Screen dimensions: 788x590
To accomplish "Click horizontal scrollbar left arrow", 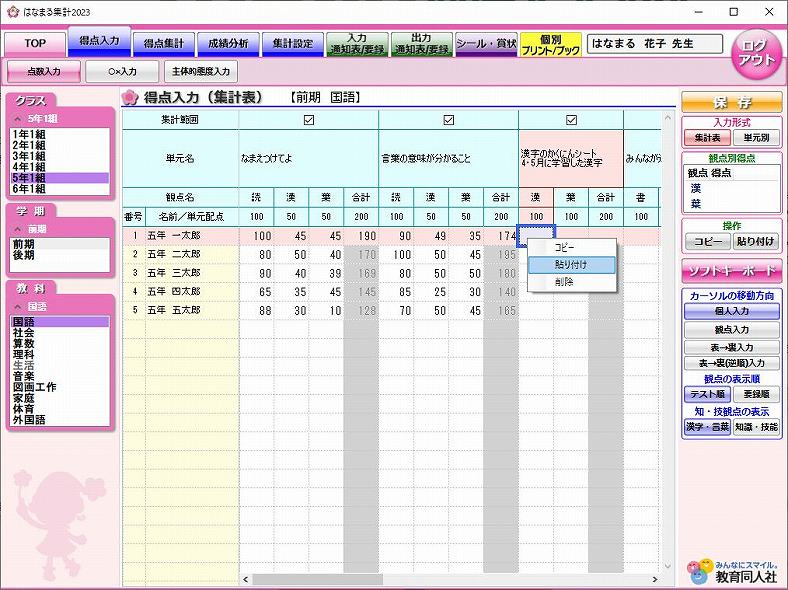I will click(245, 579).
